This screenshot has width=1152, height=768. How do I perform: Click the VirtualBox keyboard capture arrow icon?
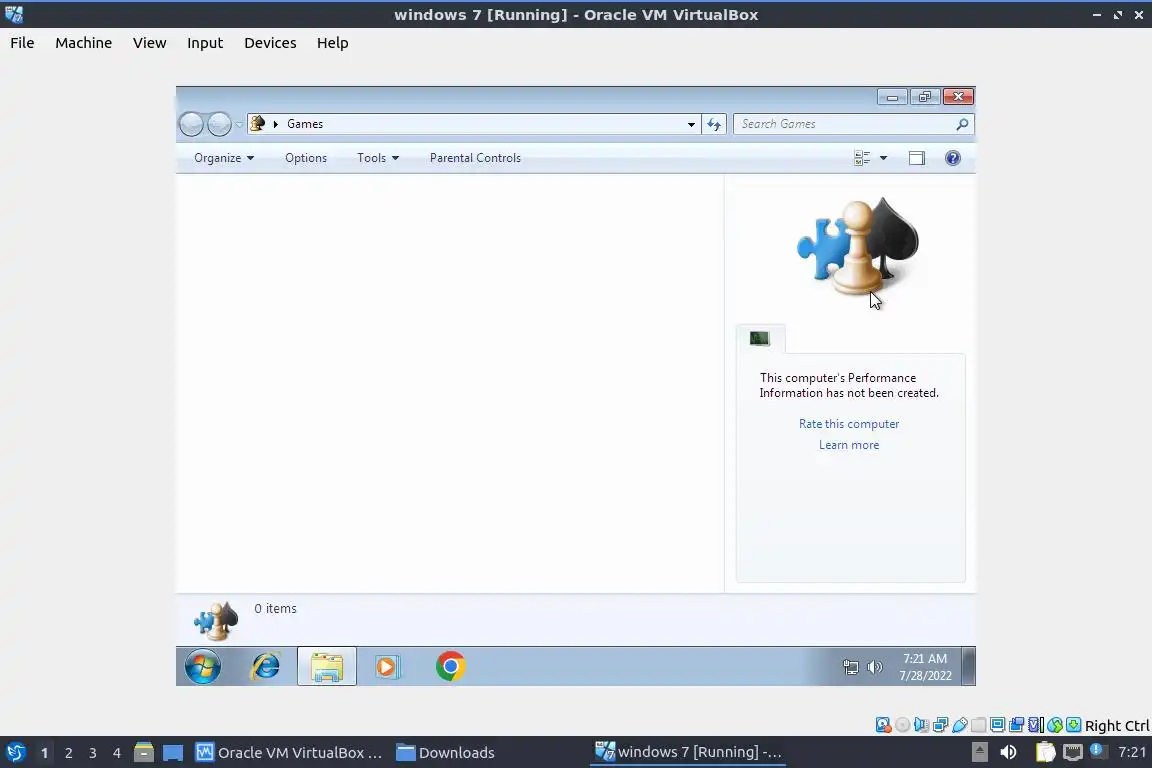(1073, 725)
